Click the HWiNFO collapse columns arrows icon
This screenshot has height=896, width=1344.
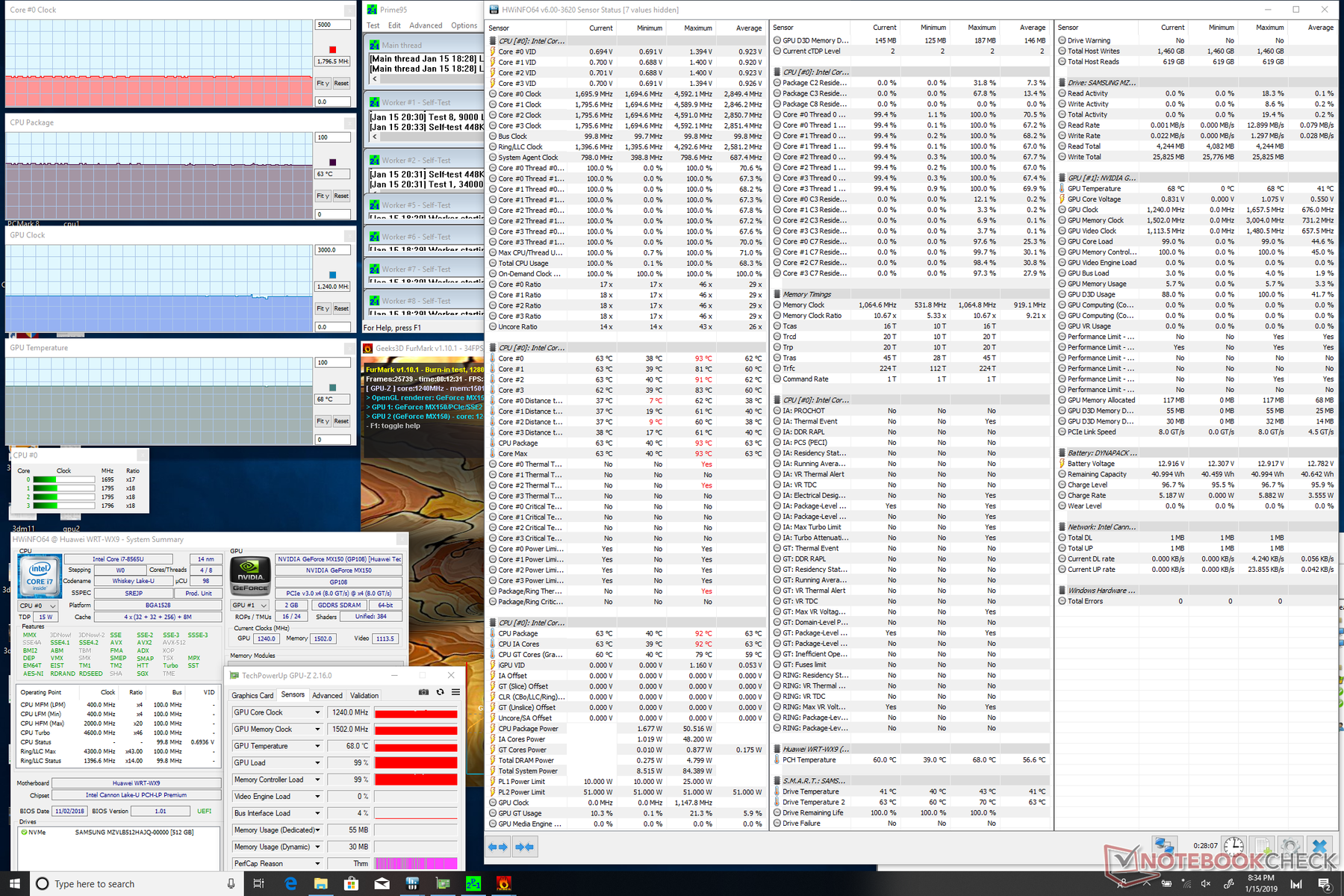click(x=525, y=847)
